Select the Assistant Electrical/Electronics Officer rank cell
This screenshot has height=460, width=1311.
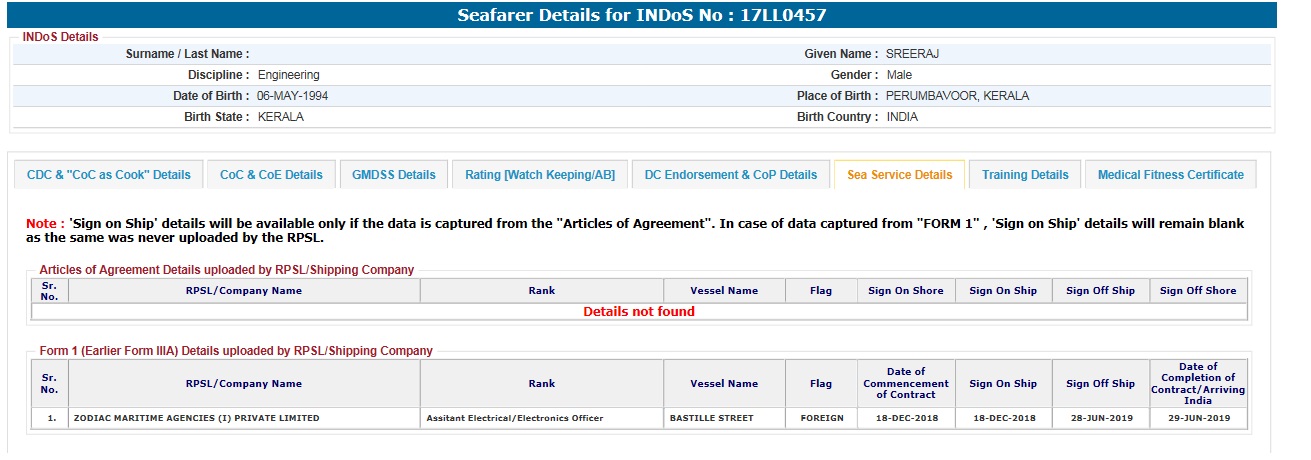coord(514,418)
